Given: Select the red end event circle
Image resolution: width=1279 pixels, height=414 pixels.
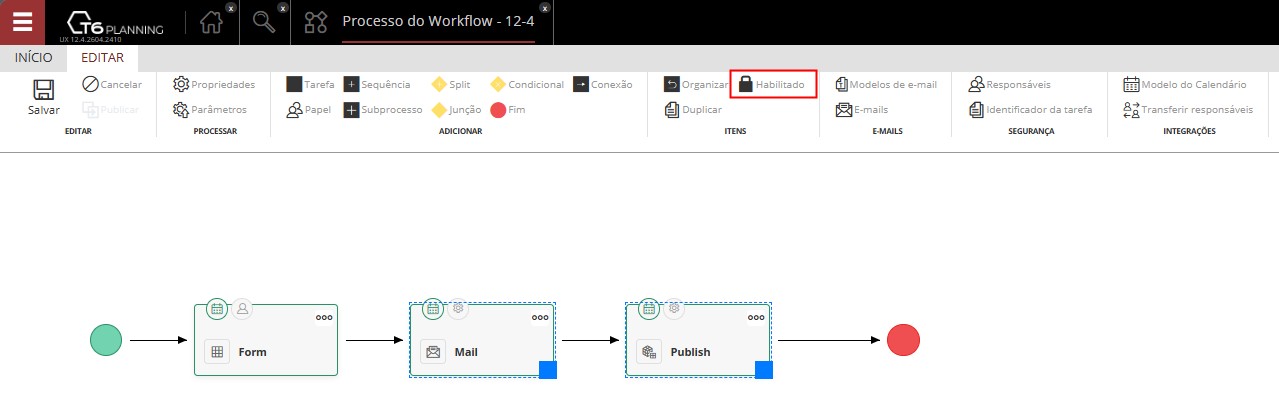Looking at the screenshot, I should [x=903, y=340].
